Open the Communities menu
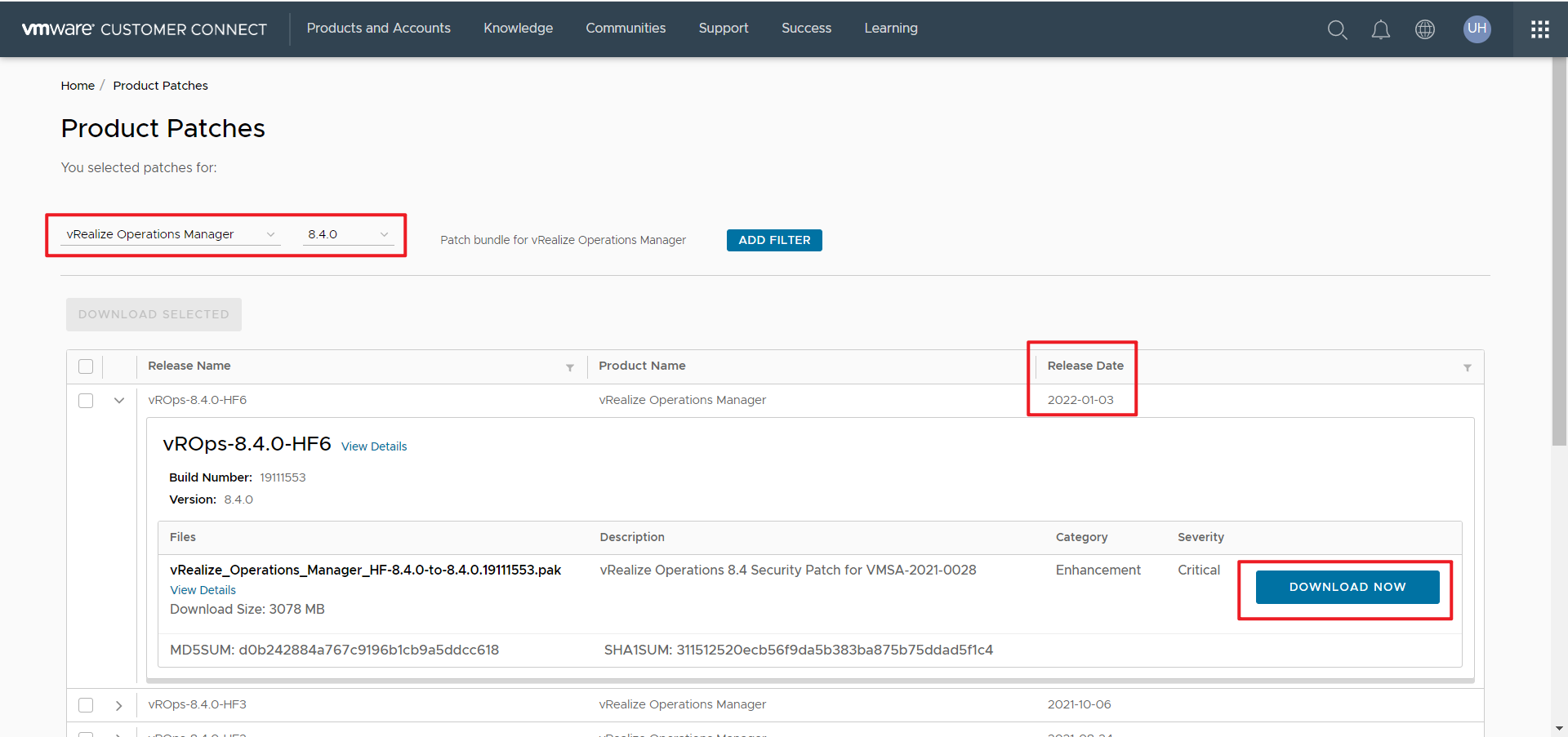 coord(626,28)
